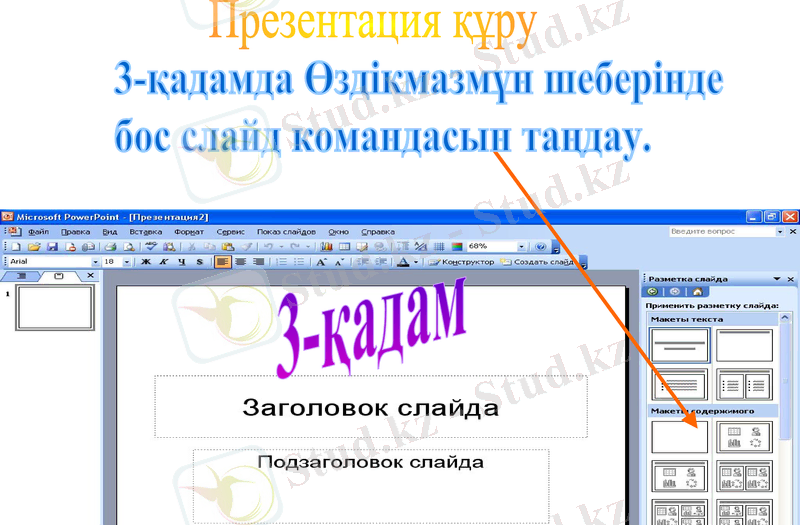Create a new blank presentation
800x525 pixels.
coord(16,247)
